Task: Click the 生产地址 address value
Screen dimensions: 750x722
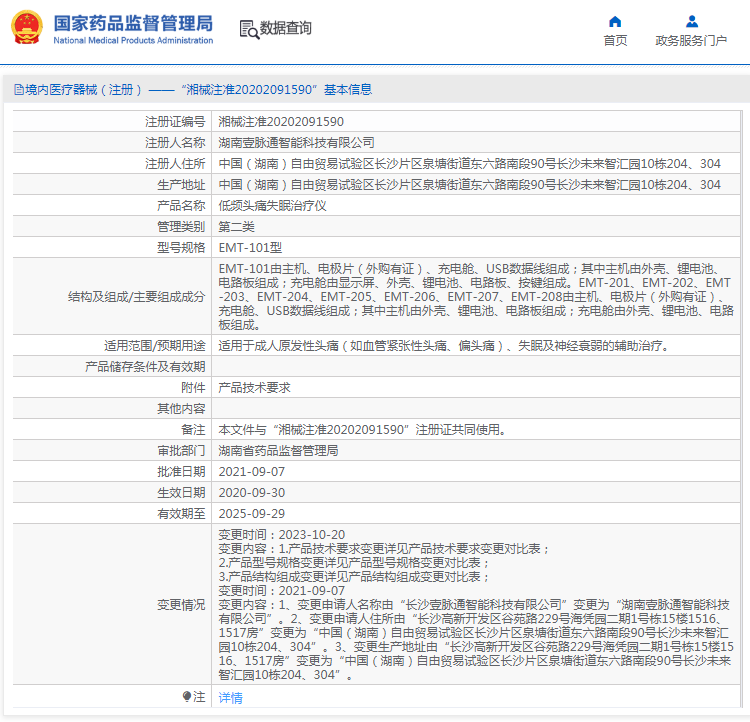Action: [x=469, y=185]
